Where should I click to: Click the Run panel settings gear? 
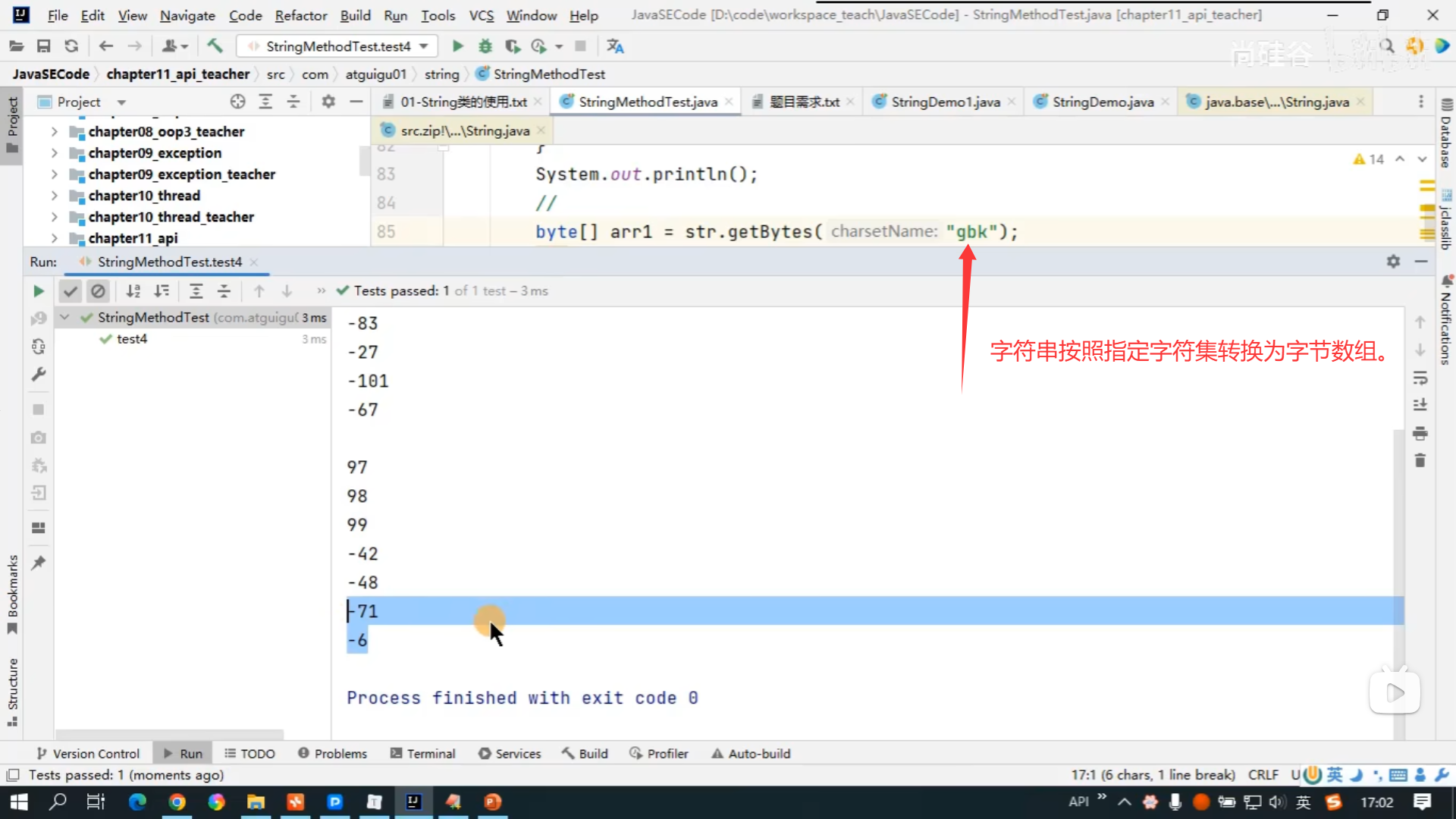[x=1393, y=262]
